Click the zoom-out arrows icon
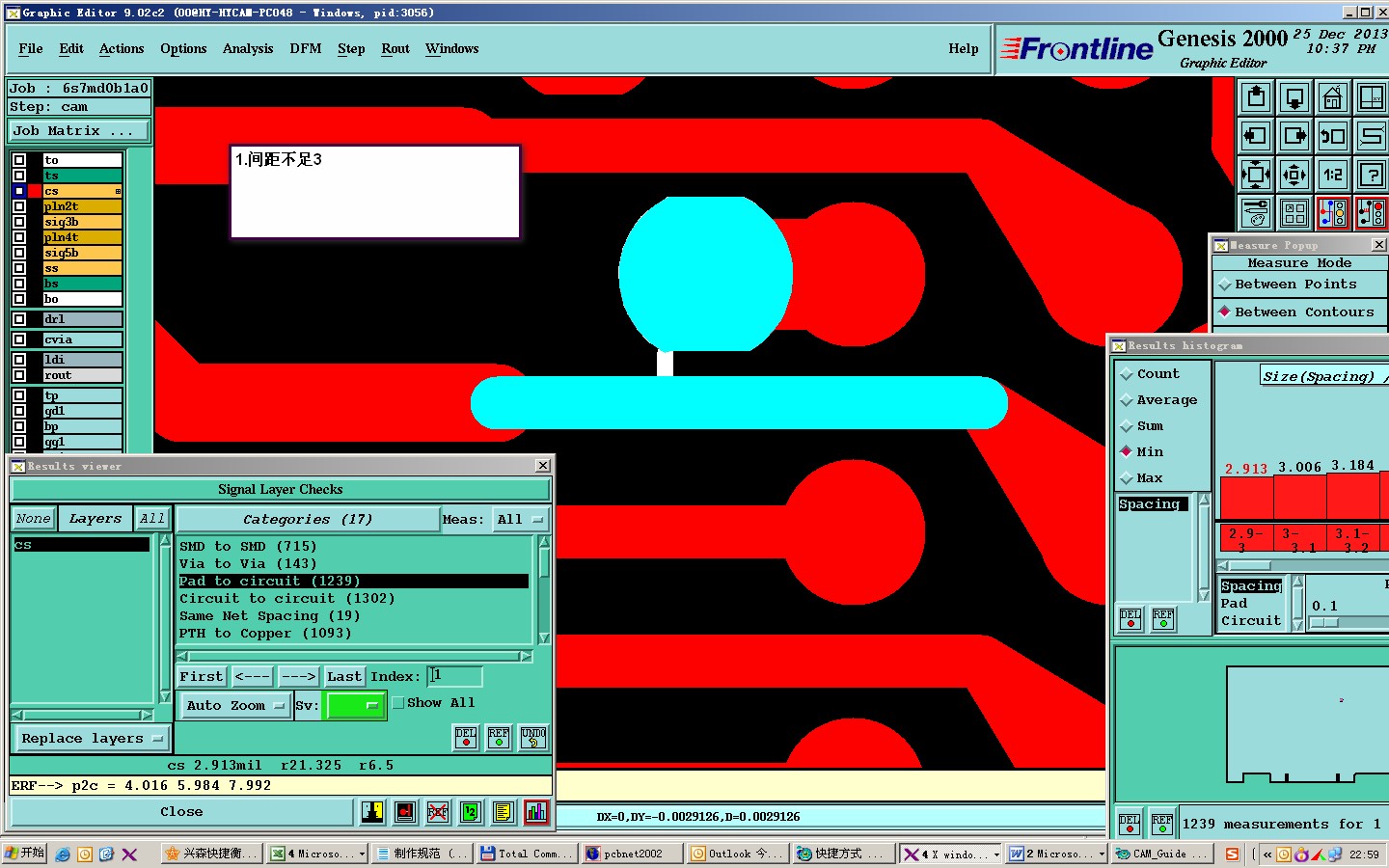The height and width of the screenshot is (868, 1389). click(1294, 175)
